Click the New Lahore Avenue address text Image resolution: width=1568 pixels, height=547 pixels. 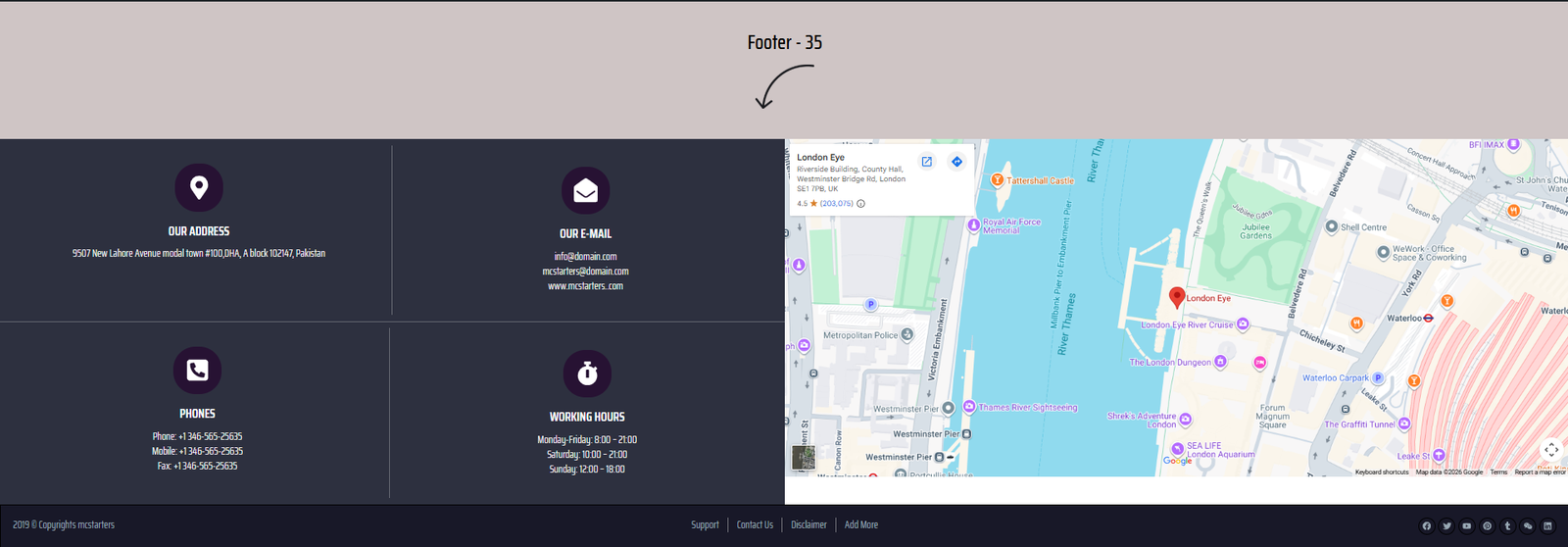coord(199,253)
